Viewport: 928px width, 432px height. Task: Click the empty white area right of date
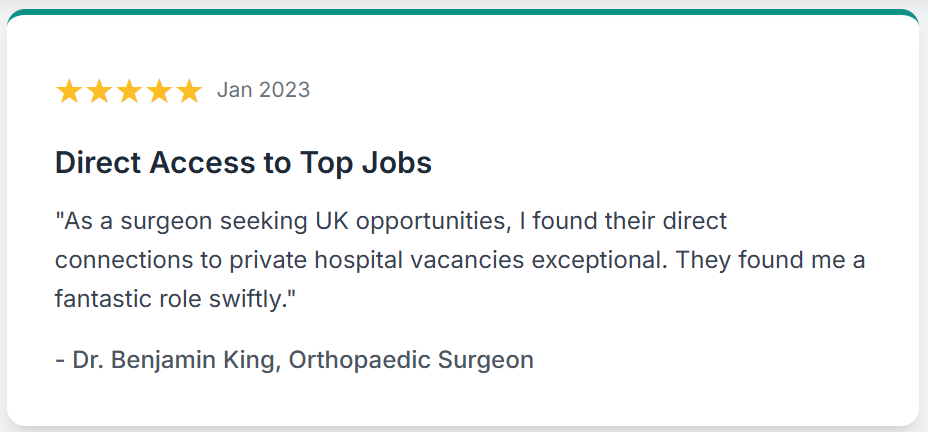592,90
